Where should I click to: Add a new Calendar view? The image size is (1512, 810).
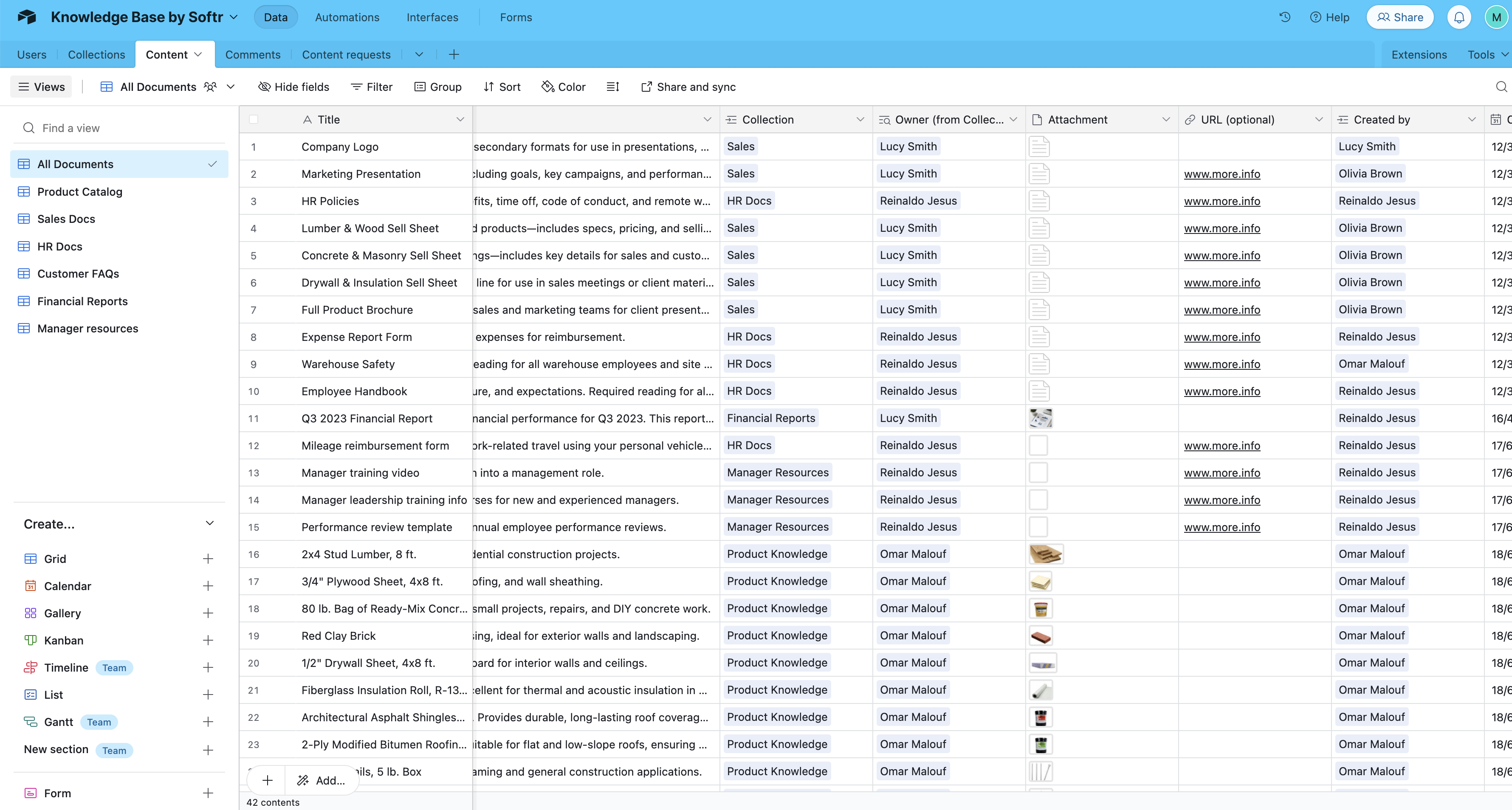click(208, 586)
